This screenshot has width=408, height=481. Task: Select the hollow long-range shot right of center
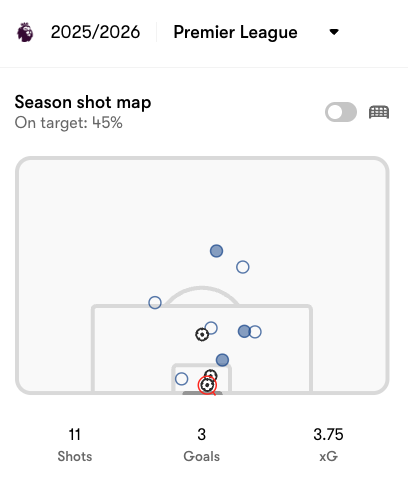[243, 267]
